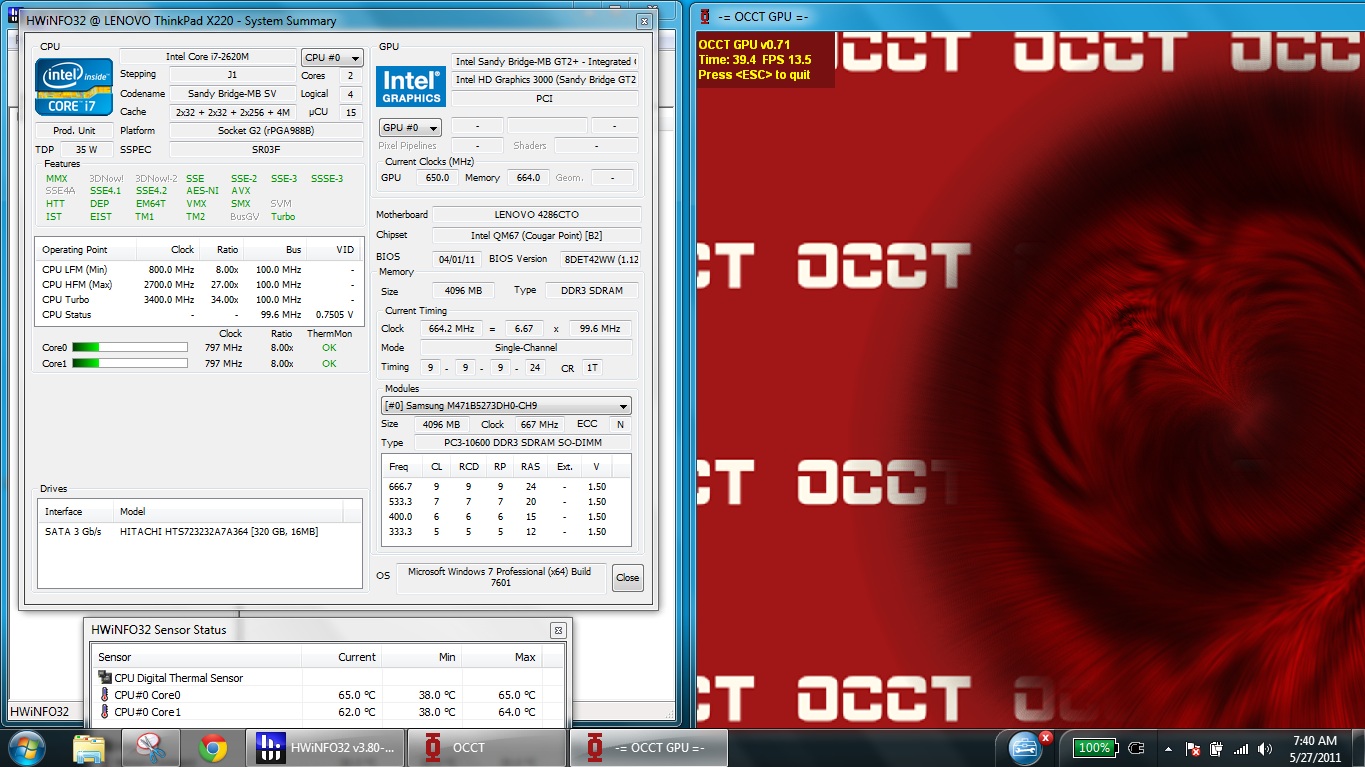The height and width of the screenshot is (767, 1365).
Task: Click the Model column header in Drives
Action: [x=228, y=511]
